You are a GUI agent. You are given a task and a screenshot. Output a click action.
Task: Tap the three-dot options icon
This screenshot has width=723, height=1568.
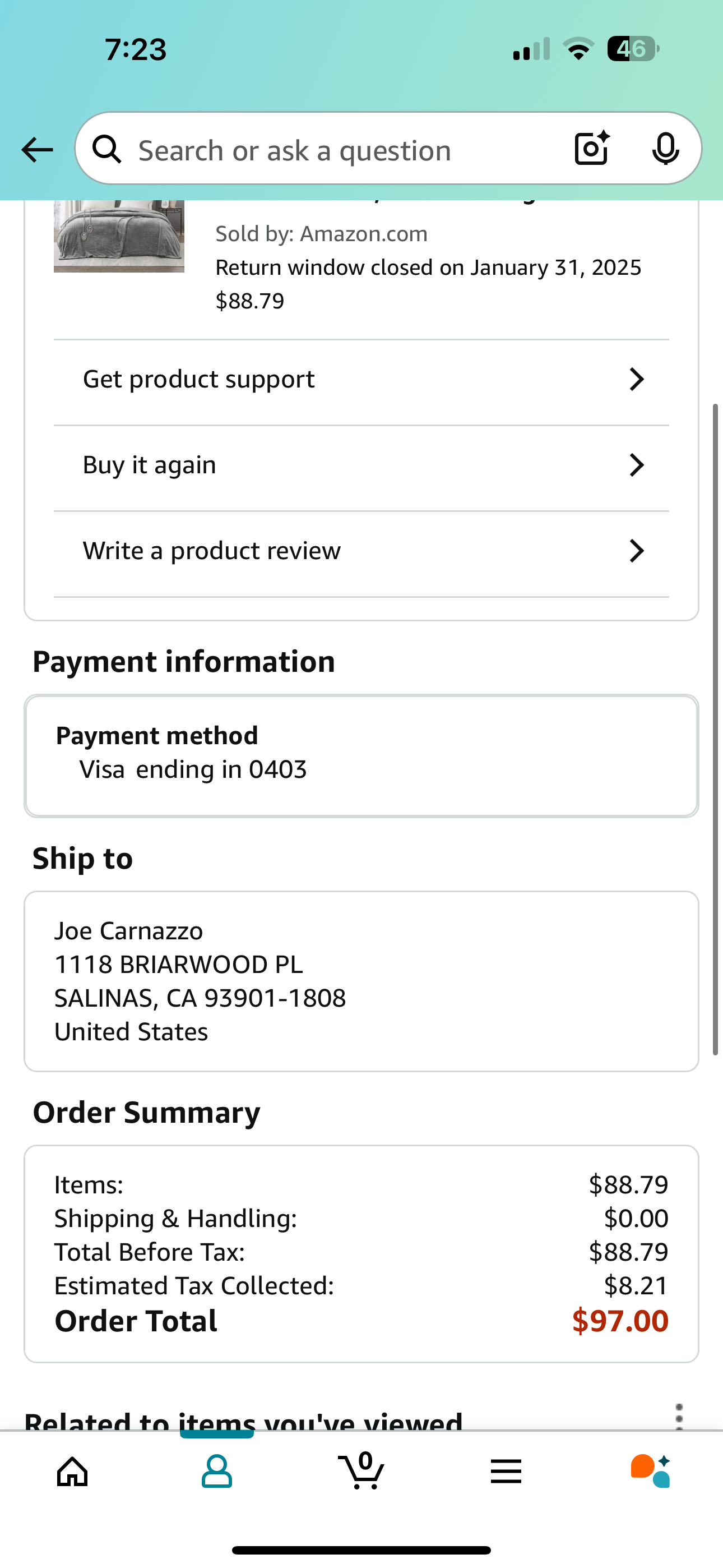click(679, 1417)
